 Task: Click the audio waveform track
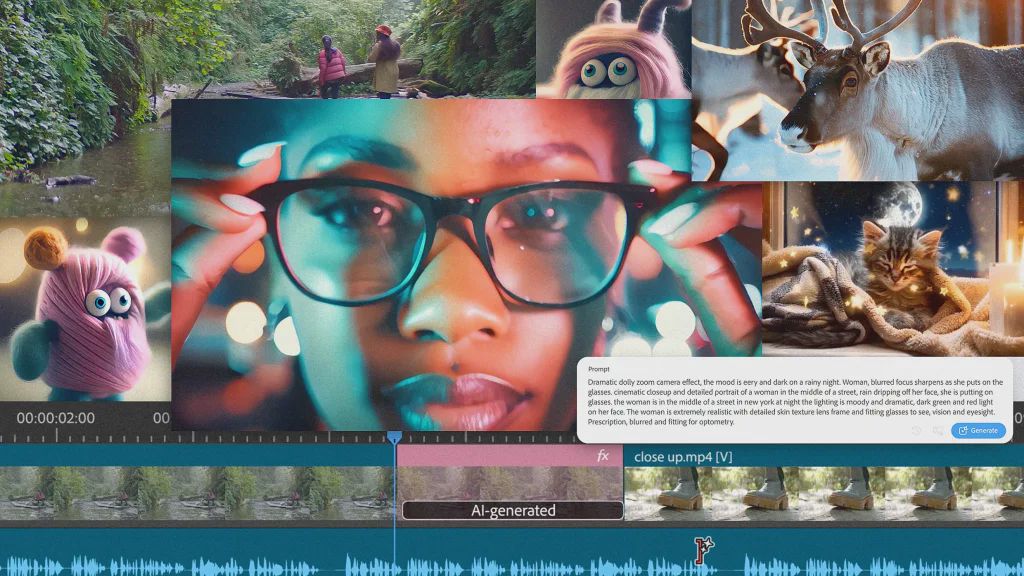click(512, 552)
